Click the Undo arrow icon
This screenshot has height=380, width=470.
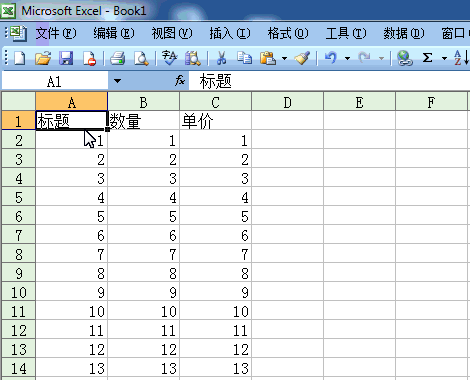point(330,58)
